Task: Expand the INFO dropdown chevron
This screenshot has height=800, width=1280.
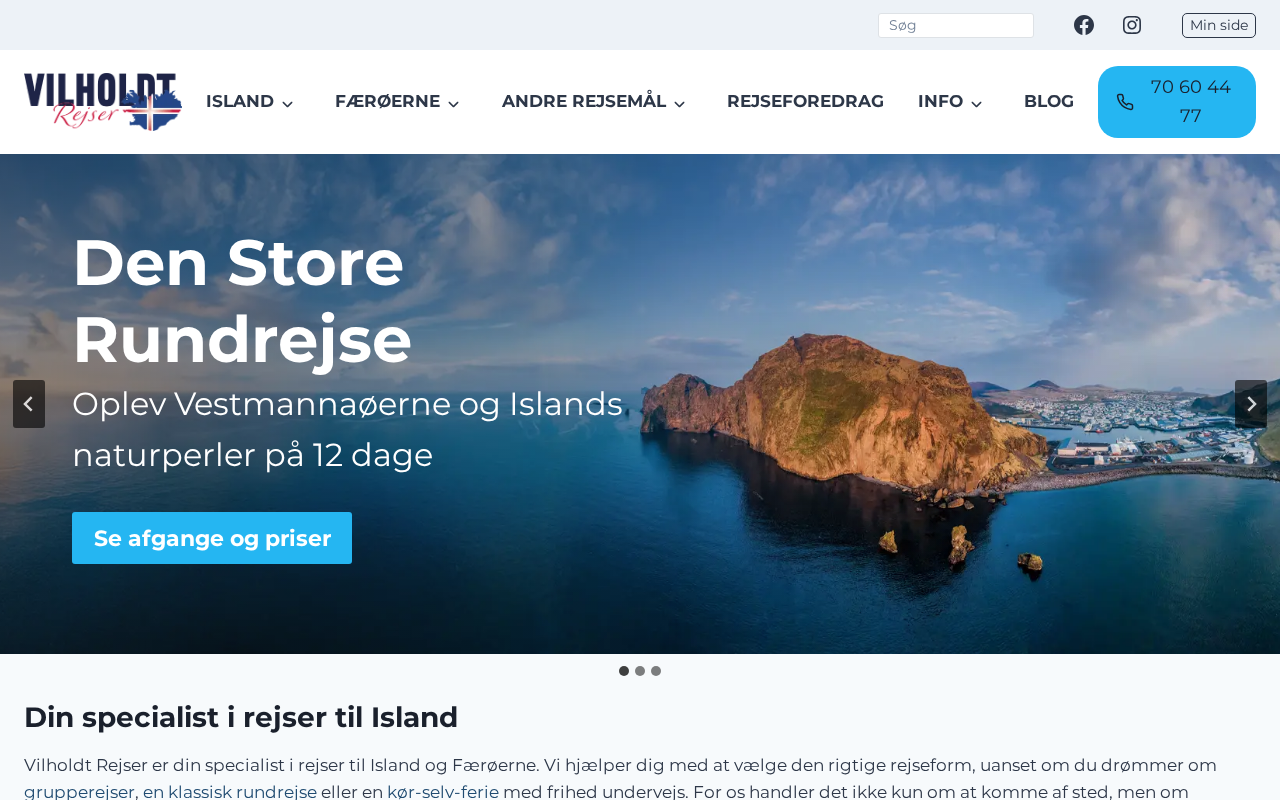Action: pyautogui.click(x=977, y=103)
